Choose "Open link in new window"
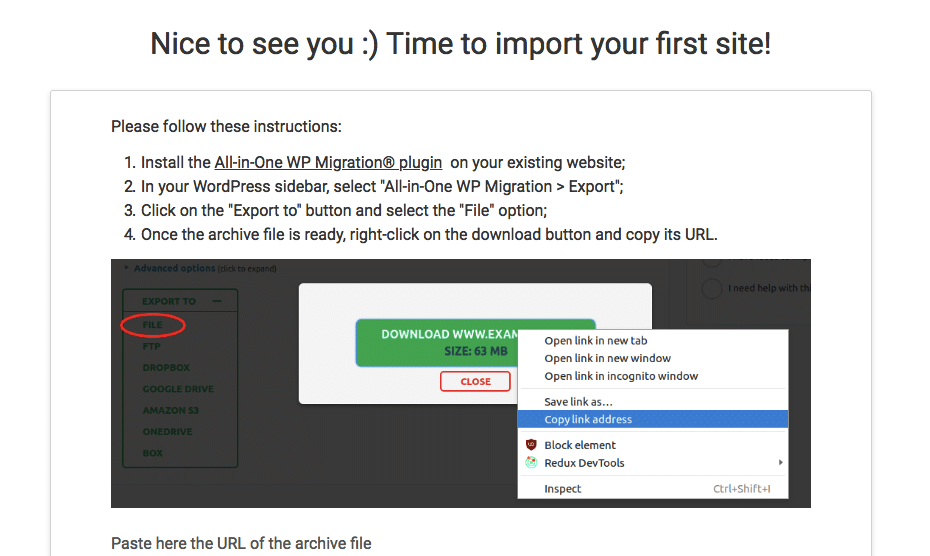This screenshot has height=556, width=930. [x=607, y=358]
